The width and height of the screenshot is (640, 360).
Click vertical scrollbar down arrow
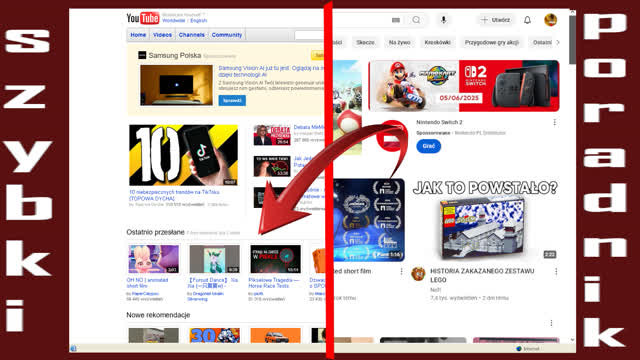[x=572, y=340]
